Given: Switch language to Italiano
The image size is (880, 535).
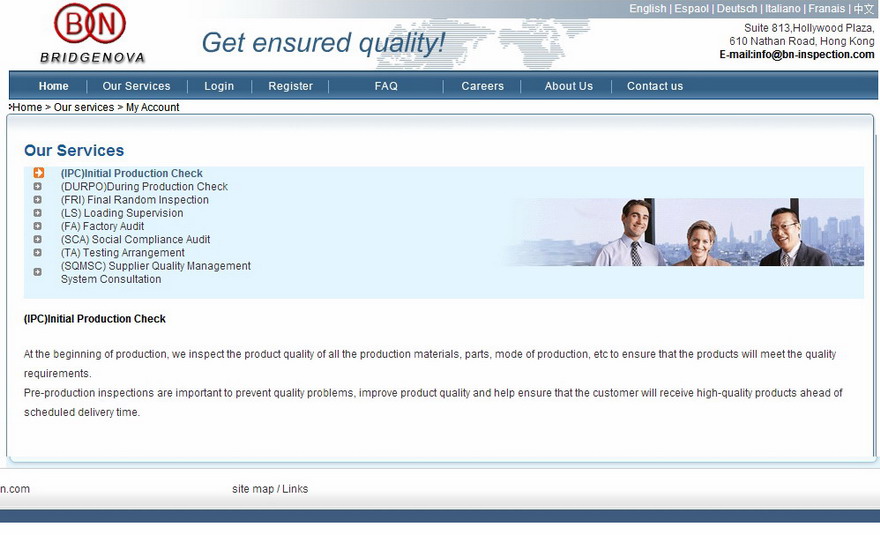Looking at the screenshot, I should pyautogui.click(x=783, y=8).
